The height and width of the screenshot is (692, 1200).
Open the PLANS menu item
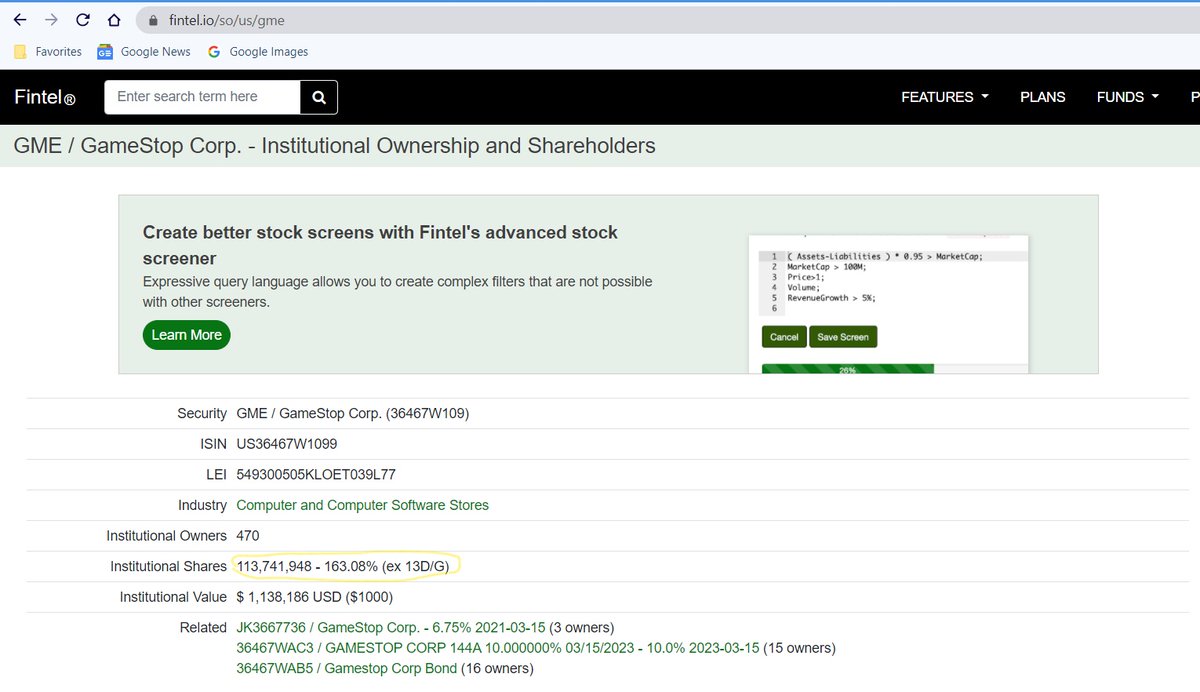1043,97
